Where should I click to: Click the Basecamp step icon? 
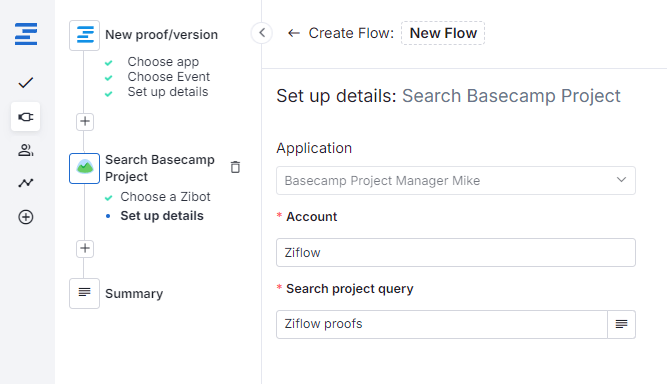coord(85,168)
